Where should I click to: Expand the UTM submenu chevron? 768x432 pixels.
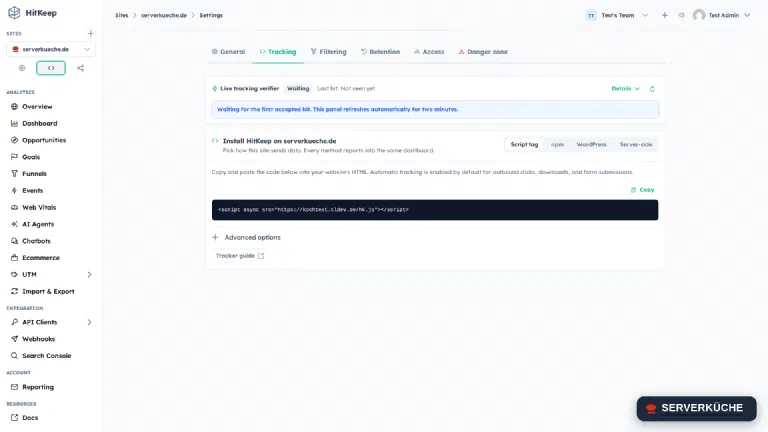(x=89, y=275)
